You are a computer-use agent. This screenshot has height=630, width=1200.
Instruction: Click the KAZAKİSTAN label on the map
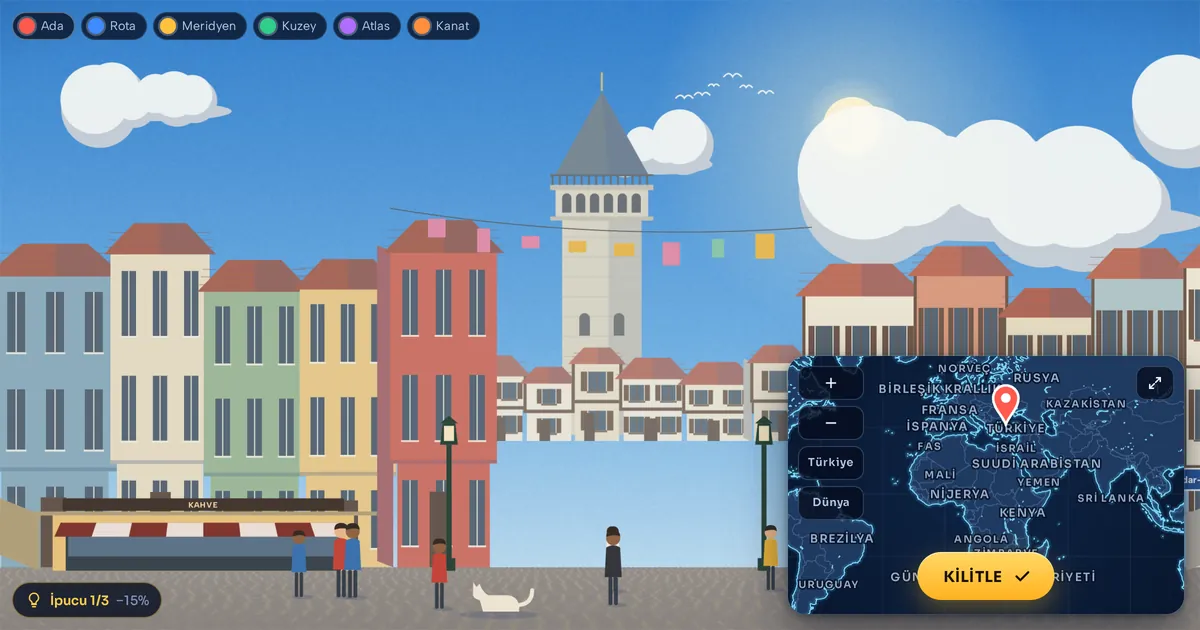[1085, 404]
